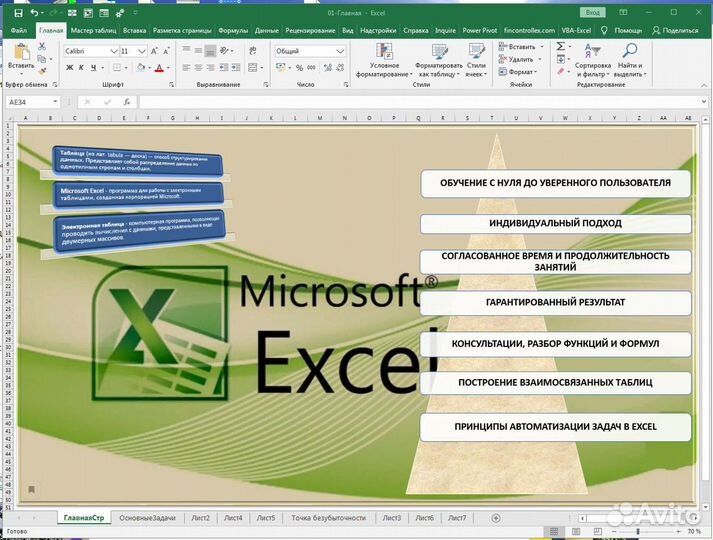Click the comma thousands separator icon
The height and width of the screenshot is (540, 713).
[x=311, y=68]
